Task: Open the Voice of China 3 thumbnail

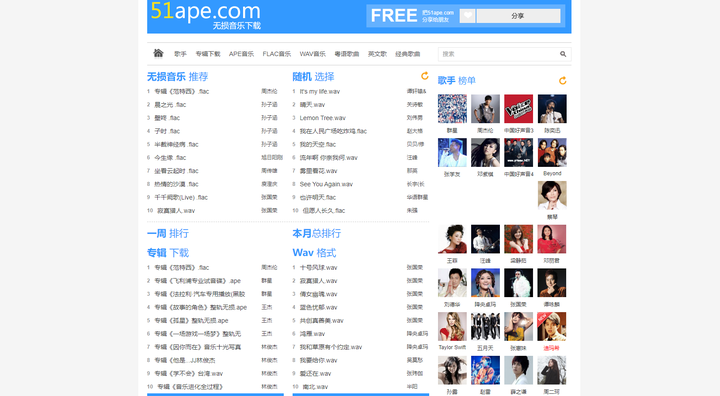Action: [x=518, y=109]
